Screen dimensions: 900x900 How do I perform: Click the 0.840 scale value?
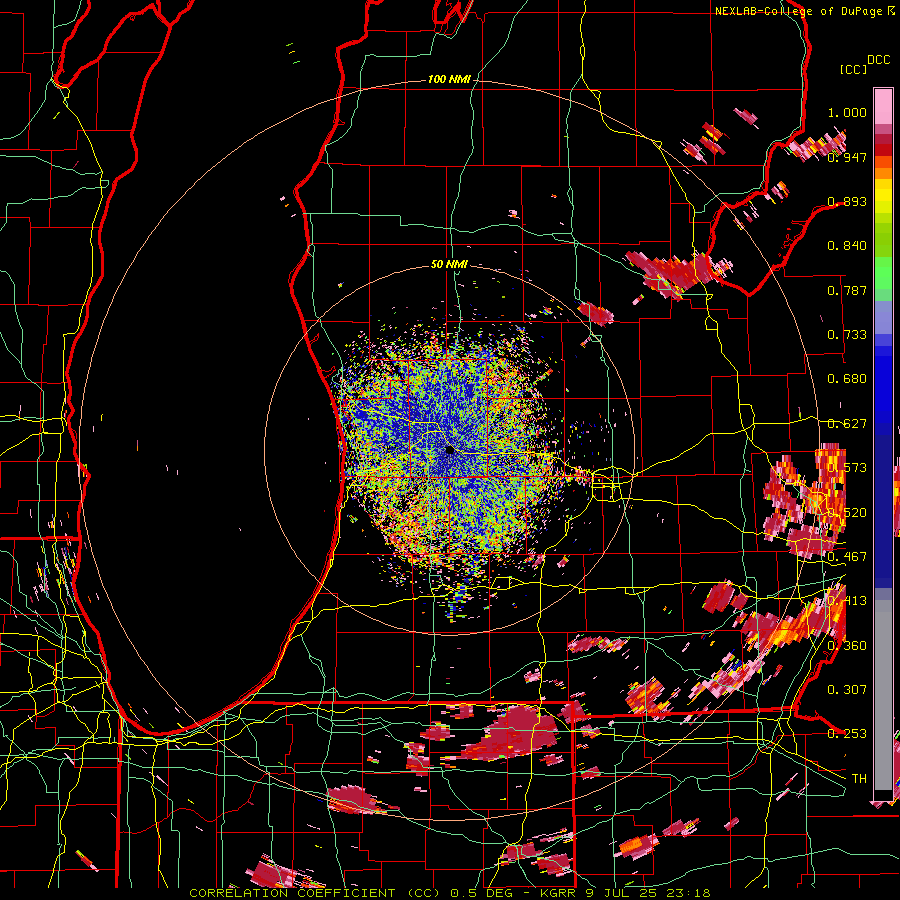847,246
